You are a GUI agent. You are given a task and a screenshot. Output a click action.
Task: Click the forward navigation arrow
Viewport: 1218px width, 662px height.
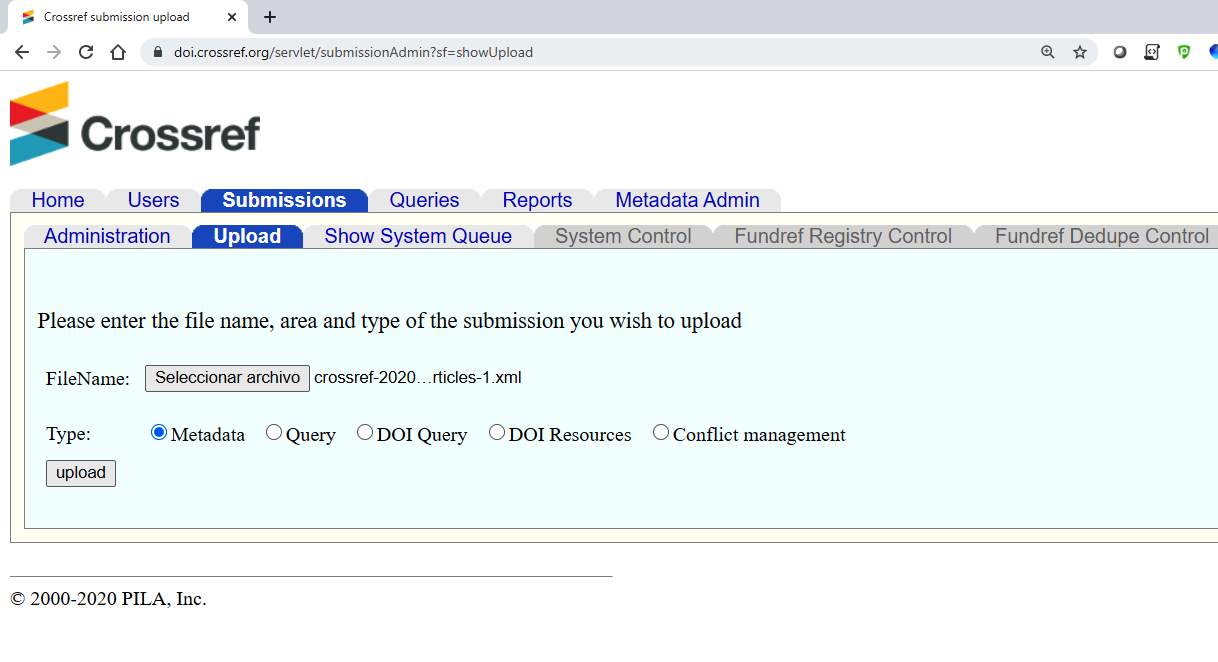pos(53,51)
